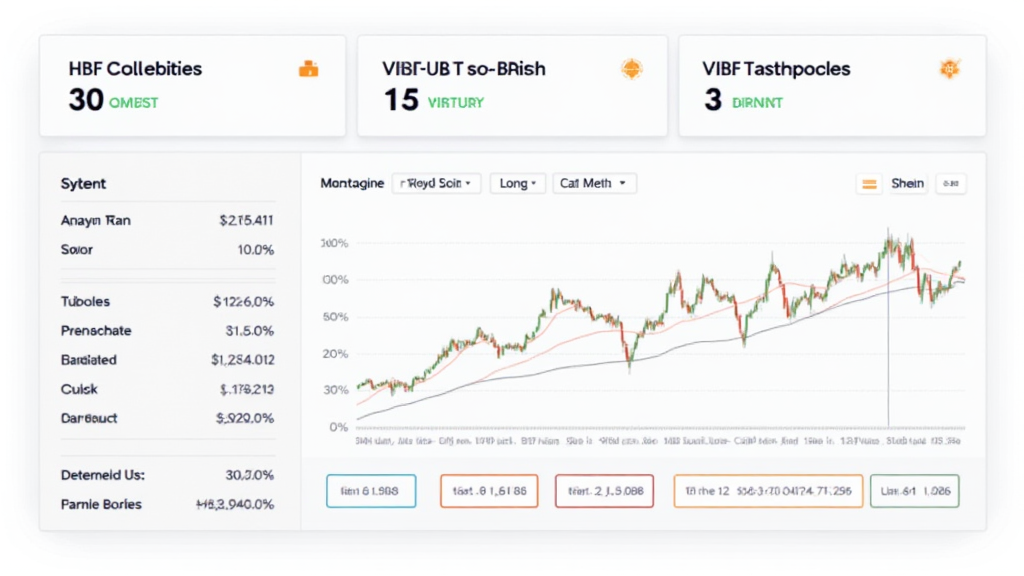This screenshot has width=1024, height=576.
Task: Select the Tuboles row
Action: pos(167,301)
